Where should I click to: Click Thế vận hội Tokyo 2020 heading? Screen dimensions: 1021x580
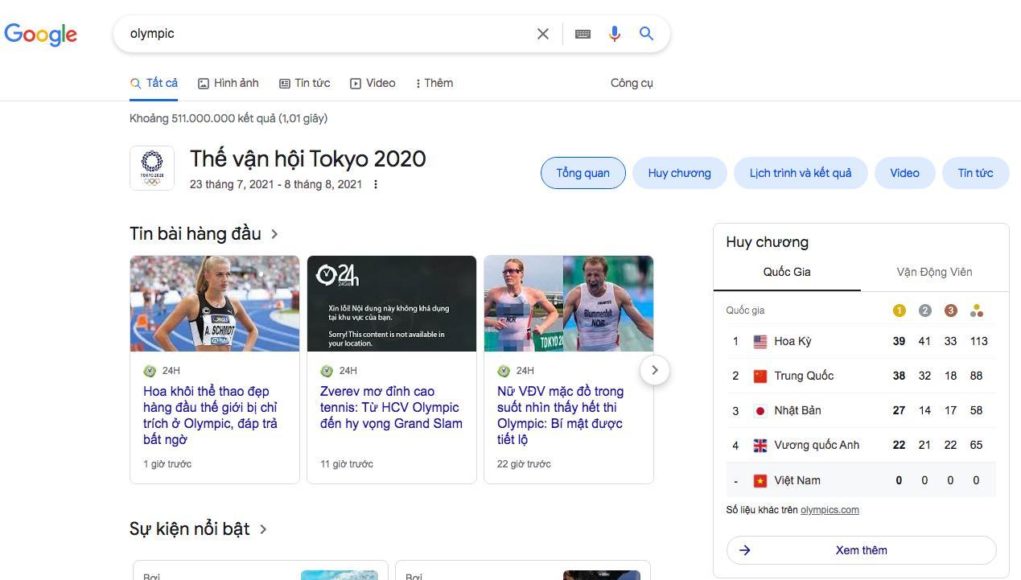pyautogui.click(x=307, y=159)
